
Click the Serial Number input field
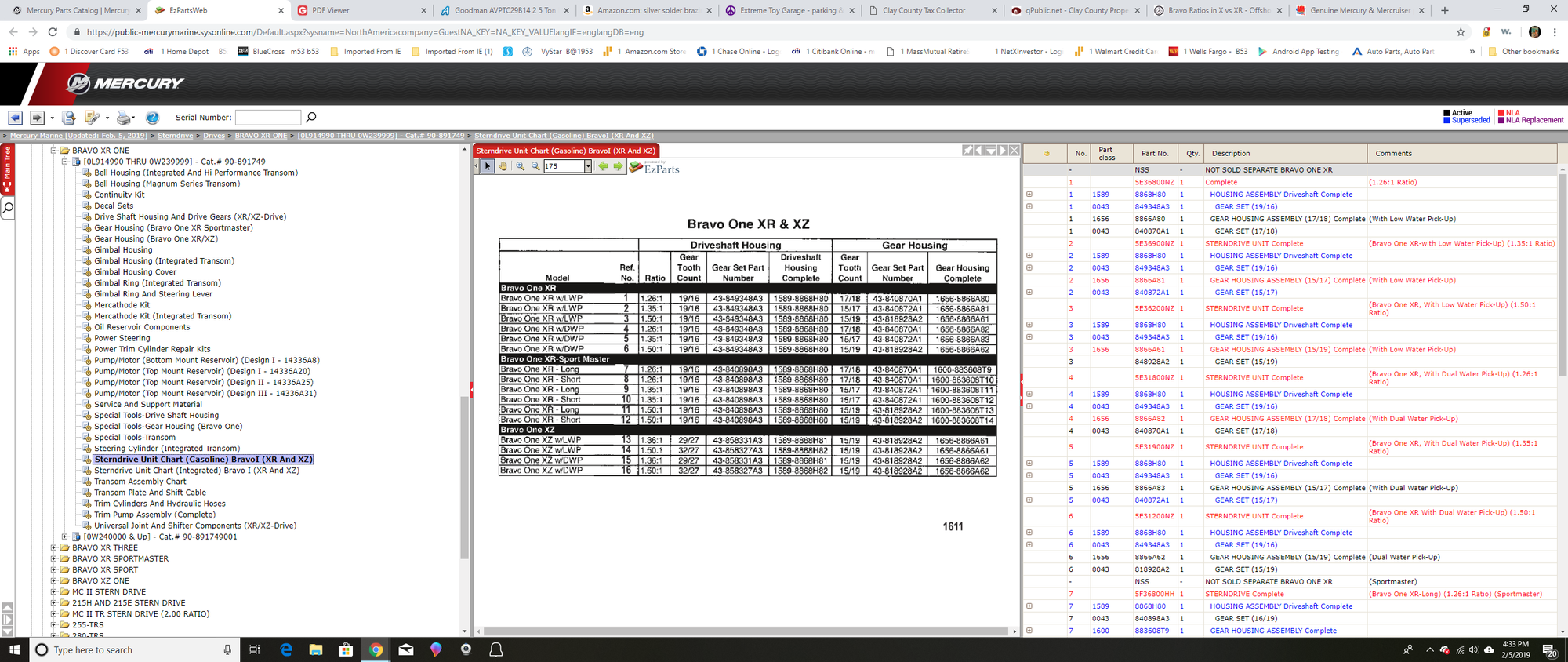267,118
